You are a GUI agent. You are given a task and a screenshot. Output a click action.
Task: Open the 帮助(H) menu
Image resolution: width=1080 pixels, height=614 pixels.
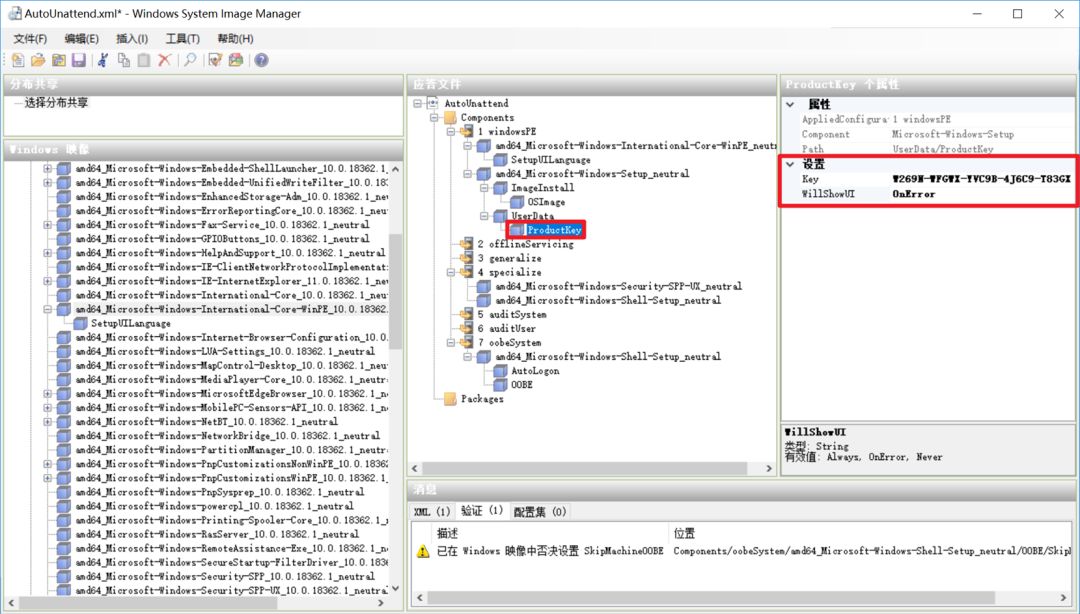[x=235, y=39]
